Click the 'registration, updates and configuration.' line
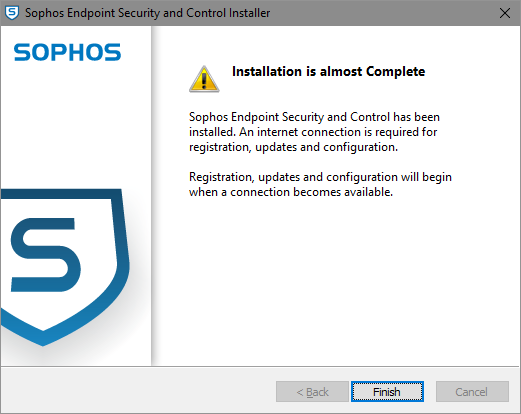Viewport: 521px width, 414px height. tap(293, 147)
